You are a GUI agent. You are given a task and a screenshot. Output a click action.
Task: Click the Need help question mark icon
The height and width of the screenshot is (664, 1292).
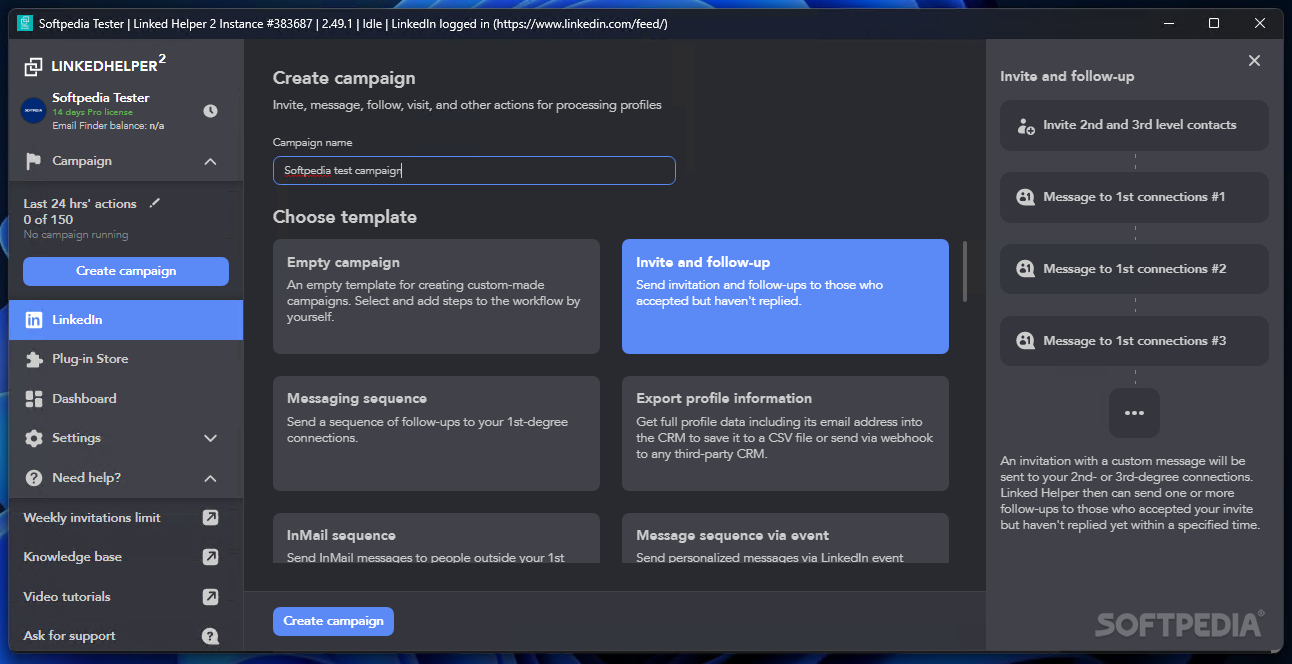(x=34, y=478)
